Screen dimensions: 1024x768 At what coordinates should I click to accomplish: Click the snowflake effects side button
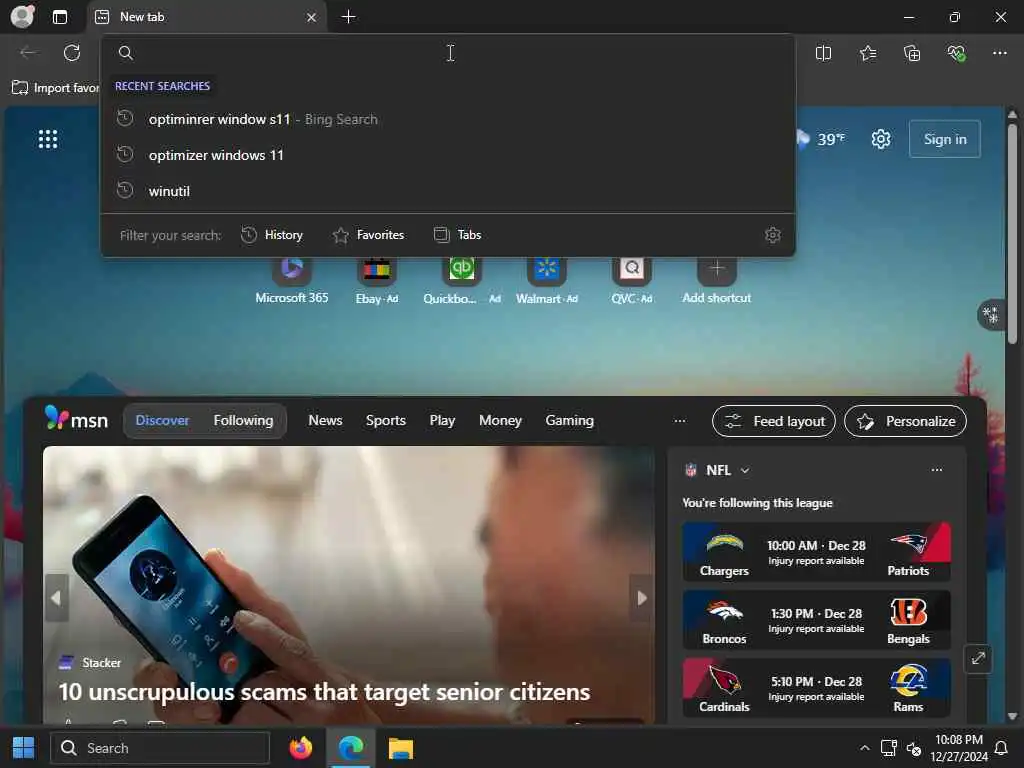tap(991, 315)
